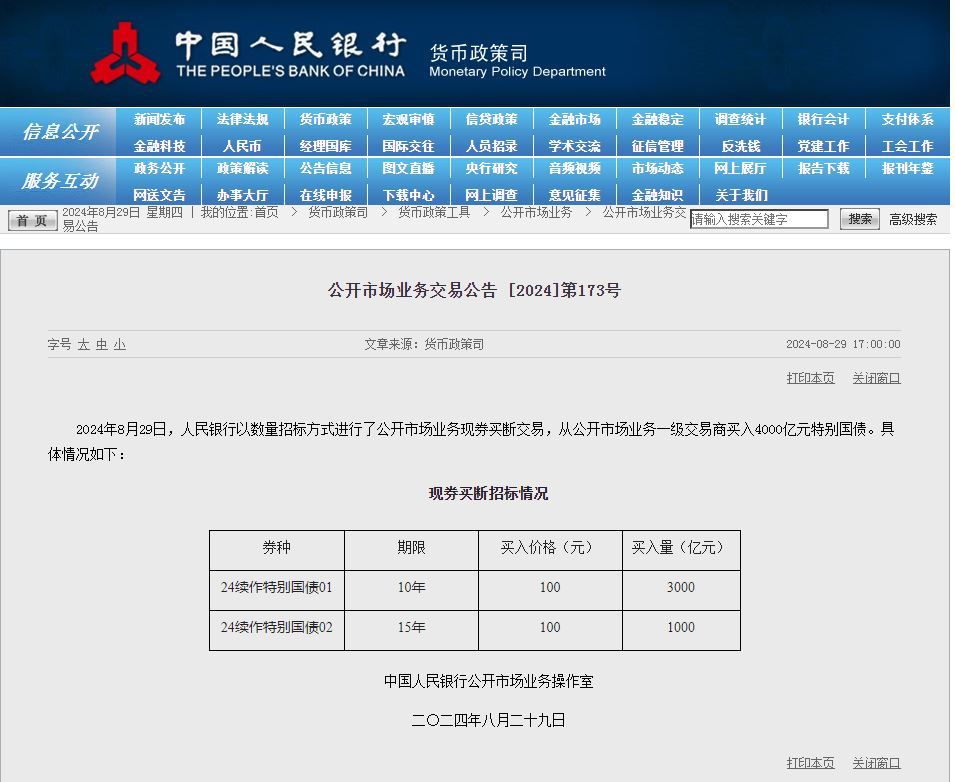Open 货币政策工具 breadcrumb link
Image resolution: width=955 pixels, height=782 pixels.
(x=434, y=212)
